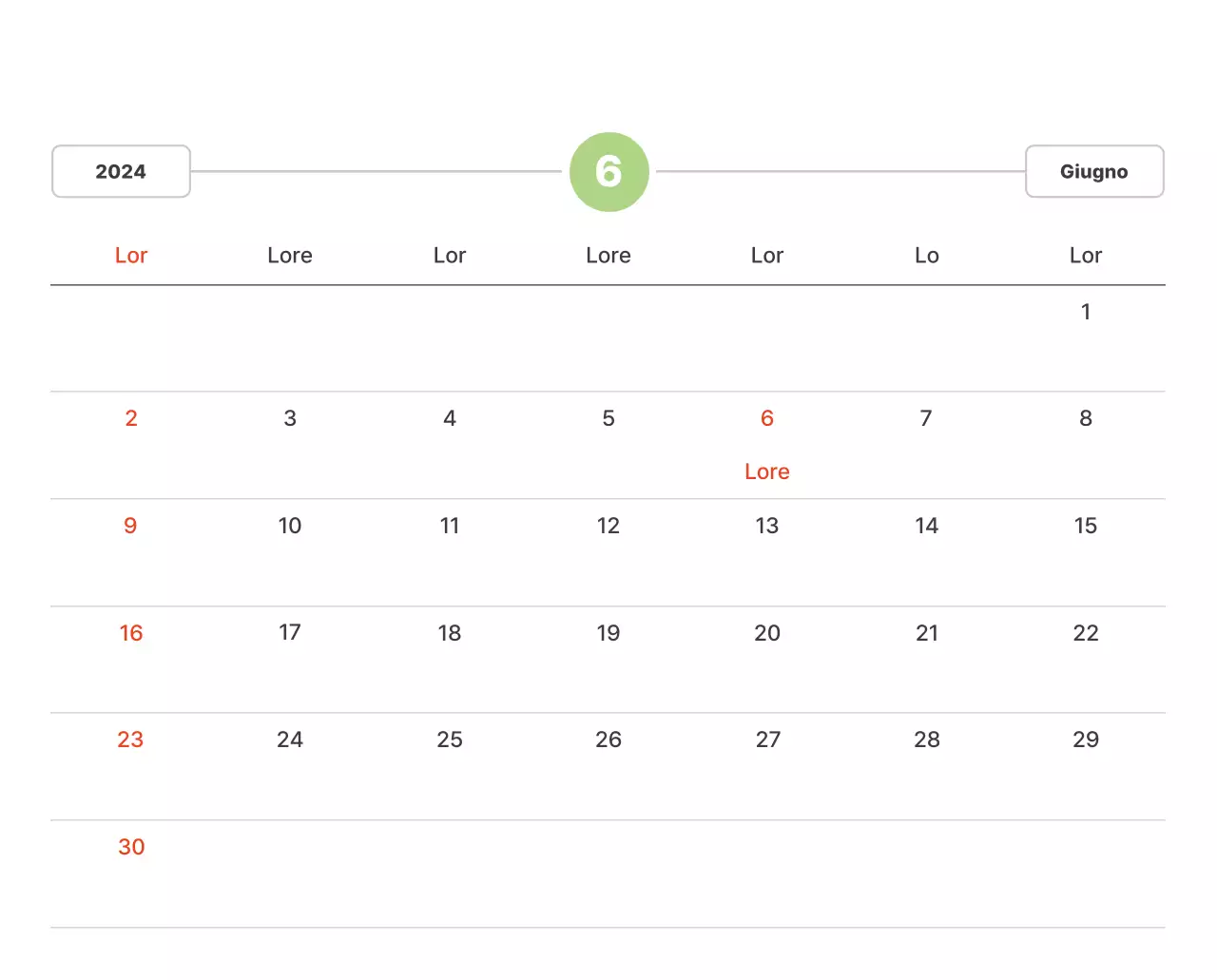Select June 21 cell
The width and height of the screenshot is (1217, 980).
(x=926, y=633)
